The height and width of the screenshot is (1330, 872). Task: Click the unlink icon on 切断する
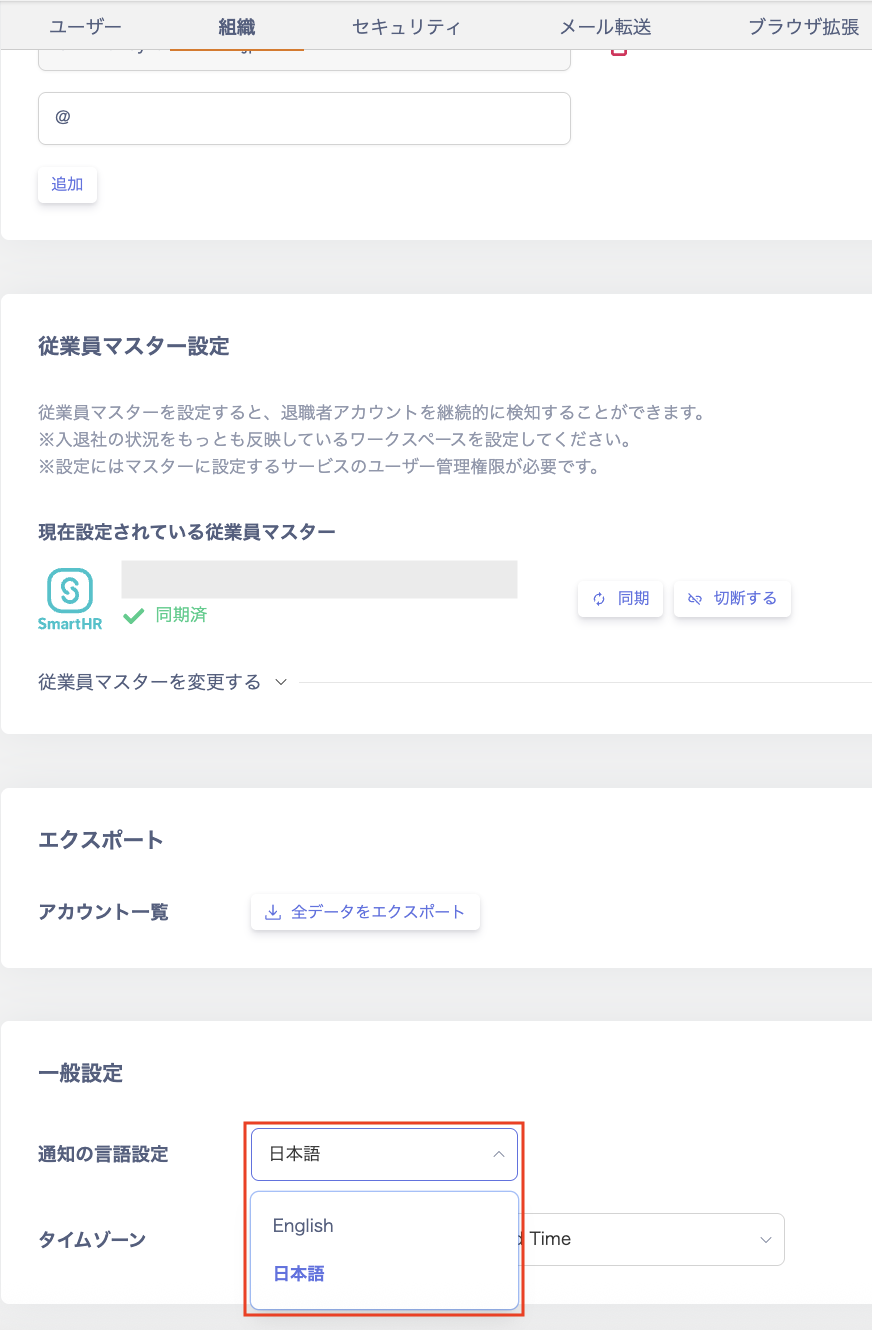point(695,599)
